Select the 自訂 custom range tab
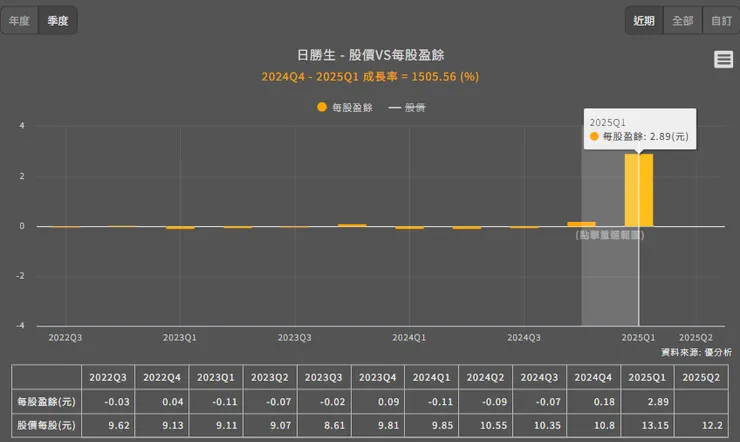 [x=721, y=21]
